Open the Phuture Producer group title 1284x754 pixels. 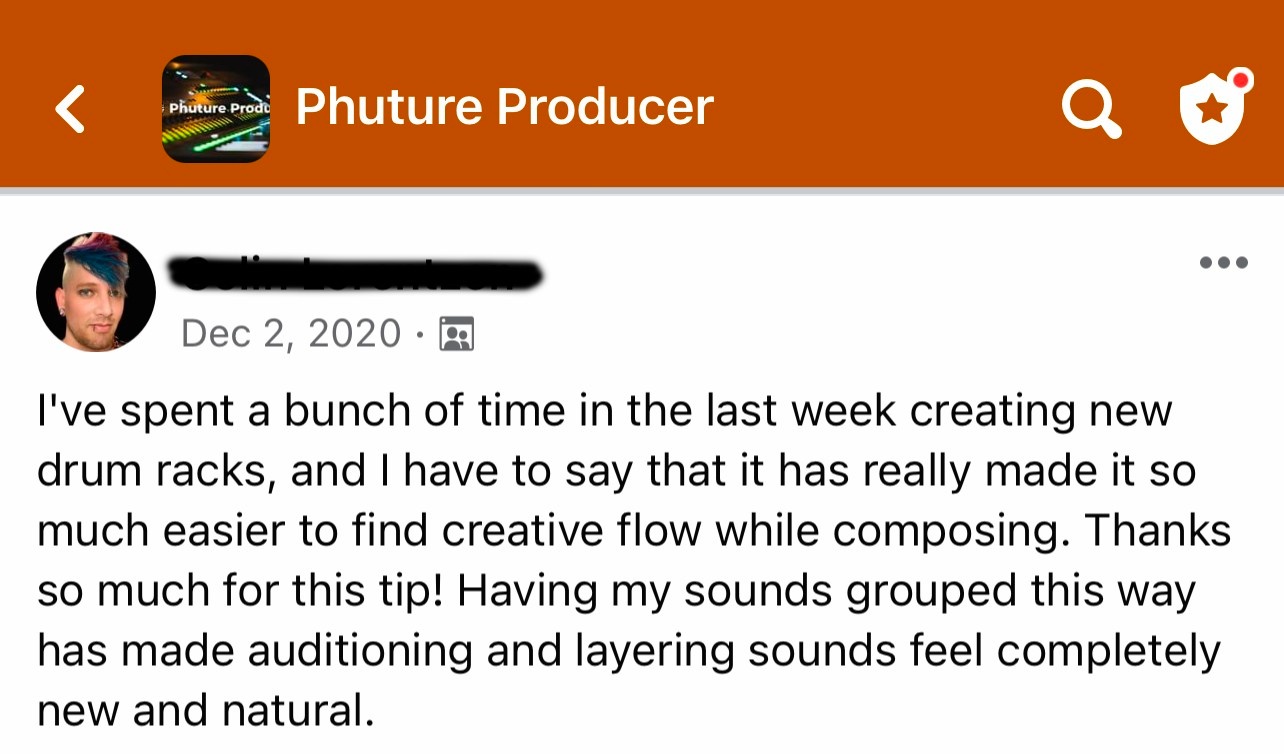pos(504,107)
